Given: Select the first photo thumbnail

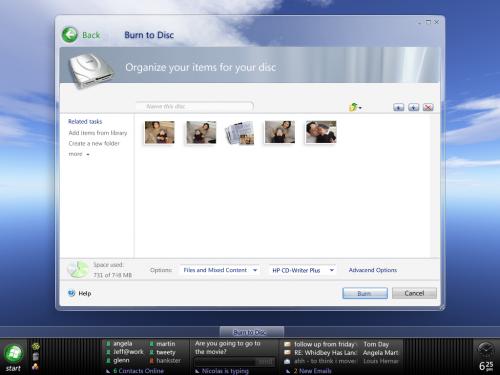Looking at the screenshot, I should point(160,132).
